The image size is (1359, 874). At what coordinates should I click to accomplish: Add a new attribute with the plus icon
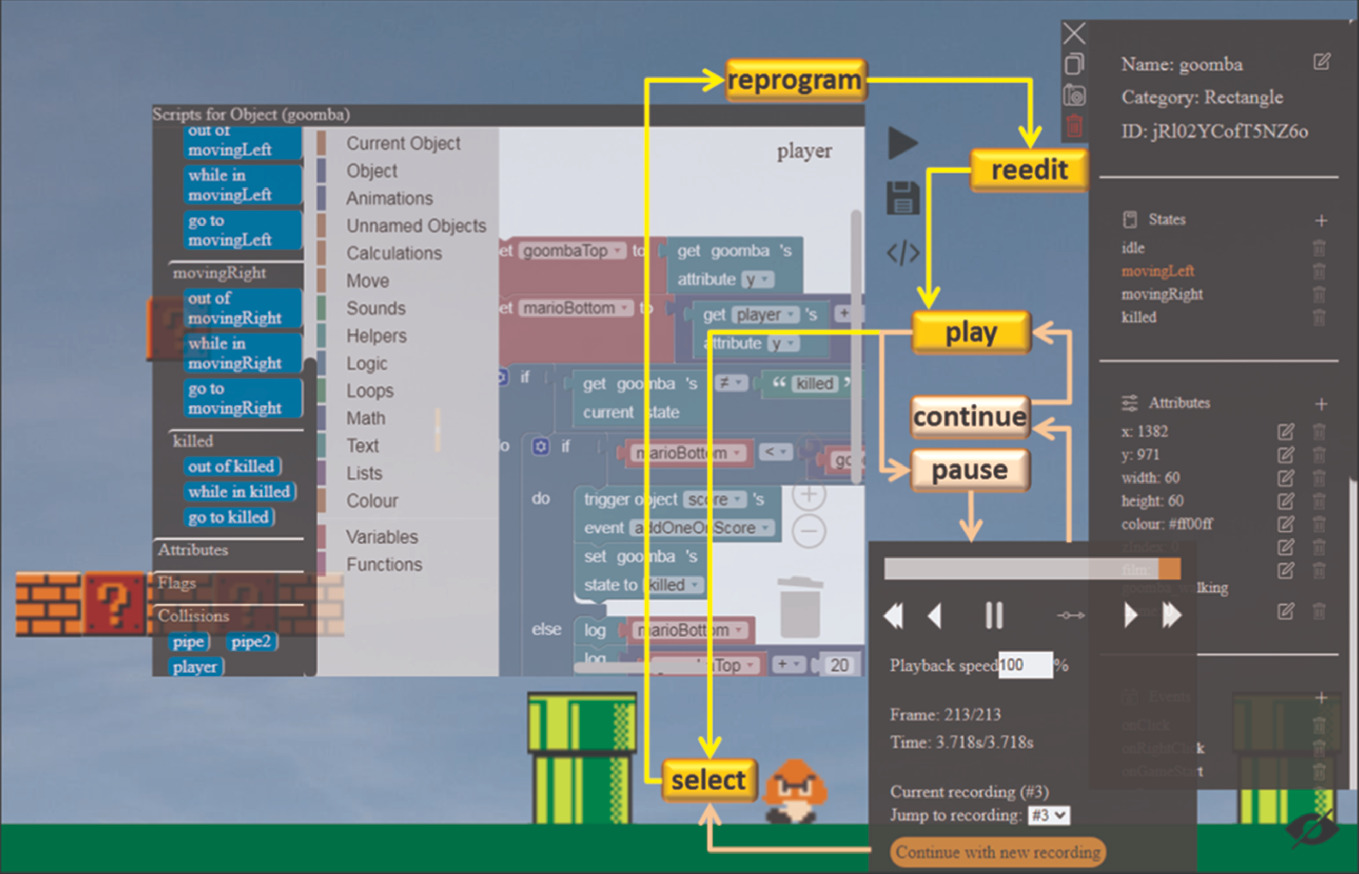click(x=1321, y=404)
